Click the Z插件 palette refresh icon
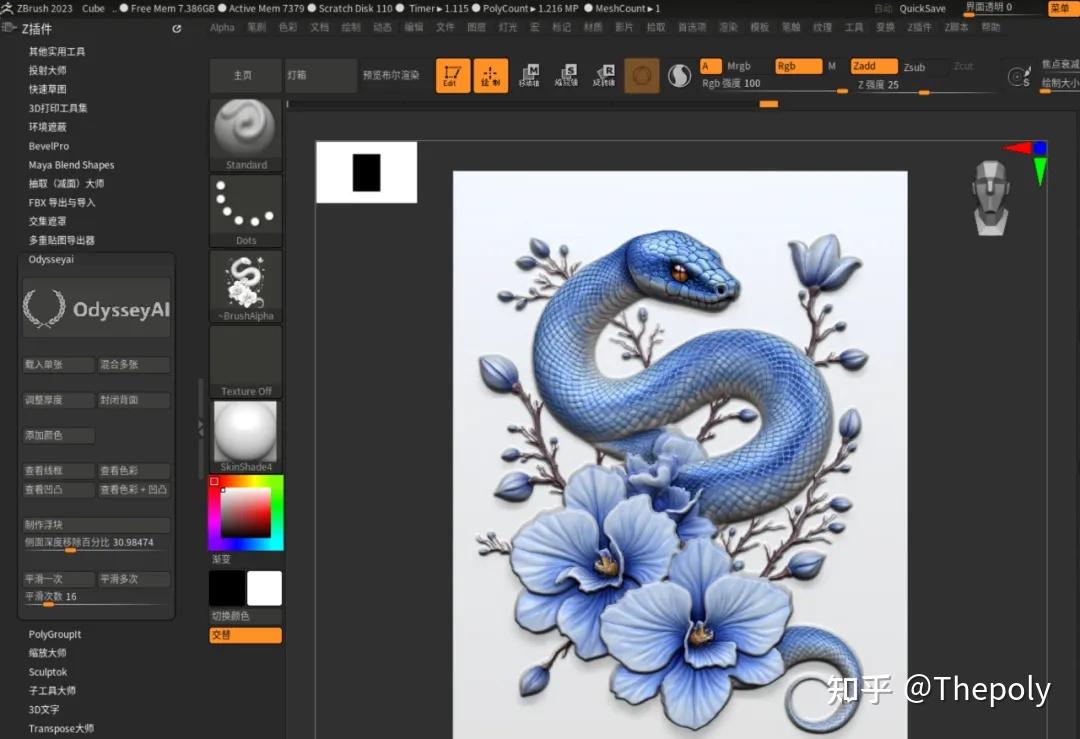This screenshot has height=739, width=1080. (x=176, y=29)
